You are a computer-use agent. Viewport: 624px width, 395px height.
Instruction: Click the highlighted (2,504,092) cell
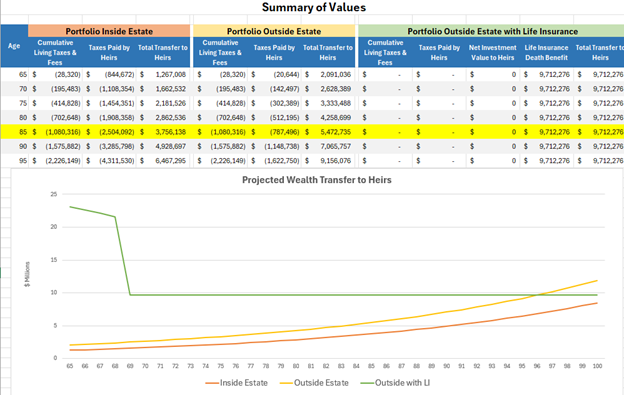(109, 132)
